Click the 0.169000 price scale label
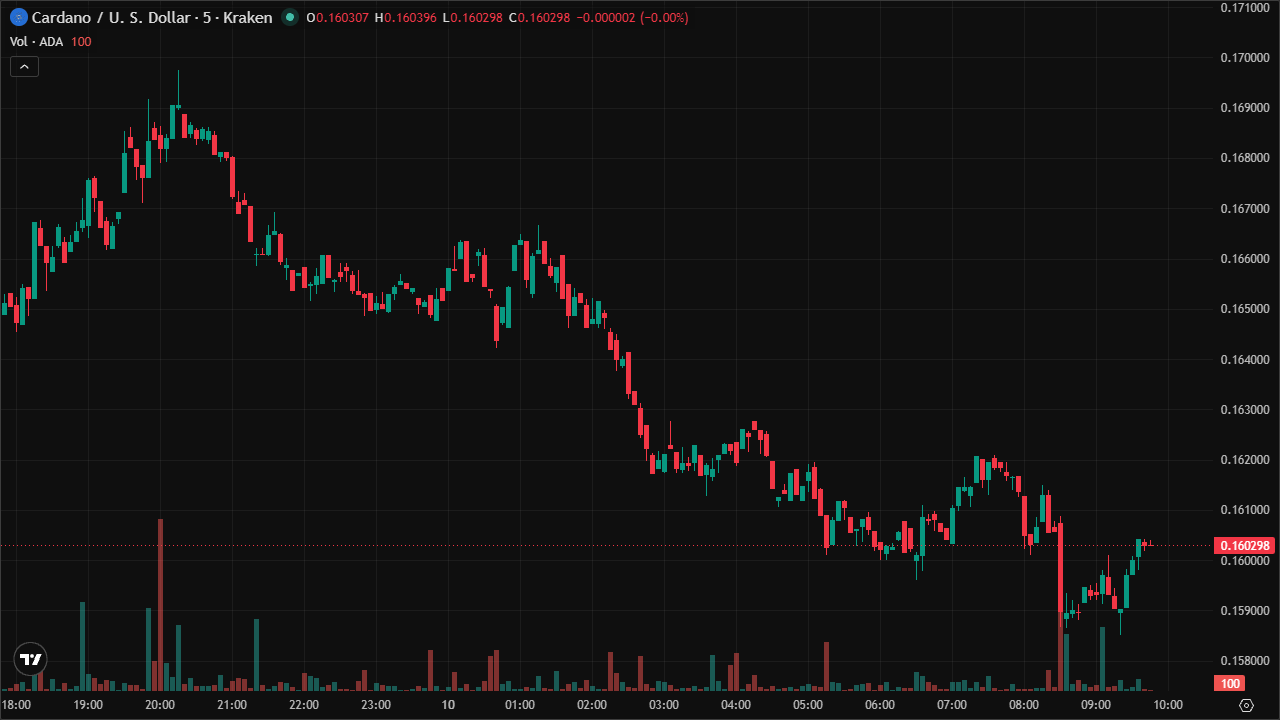Screen dimensions: 1280x720 click(x=1245, y=107)
